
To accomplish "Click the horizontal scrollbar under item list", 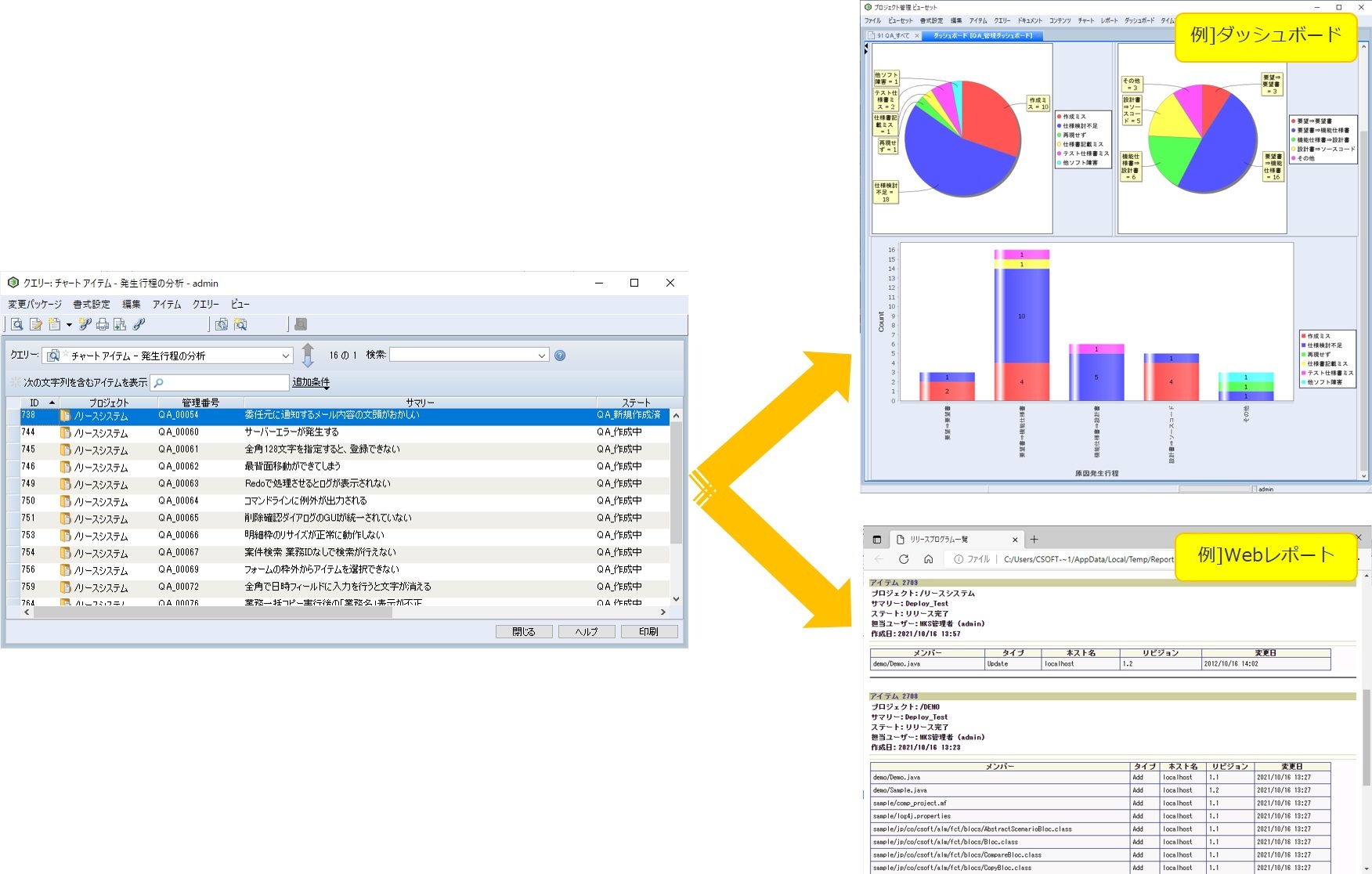I will (211, 612).
